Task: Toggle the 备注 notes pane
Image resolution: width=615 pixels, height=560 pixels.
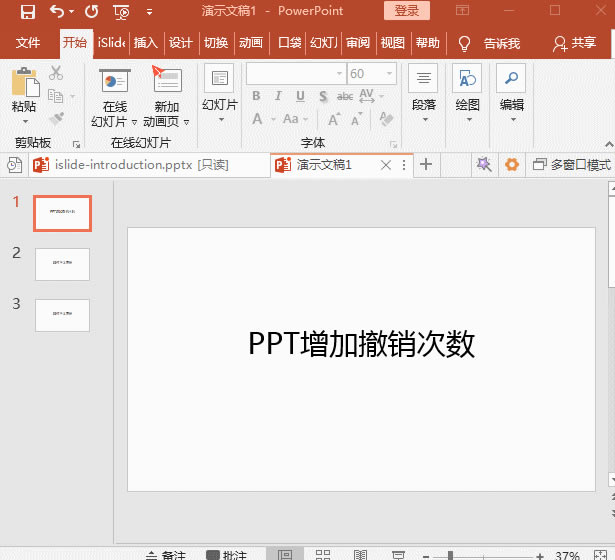Action: point(165,554)
